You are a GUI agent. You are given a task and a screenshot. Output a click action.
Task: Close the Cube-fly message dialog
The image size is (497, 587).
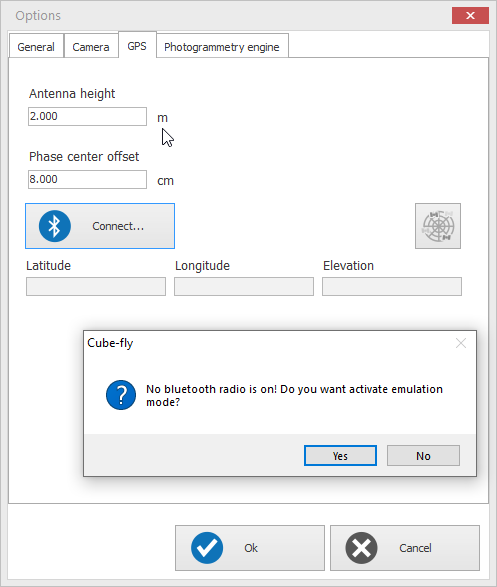(x=461, y=343)
